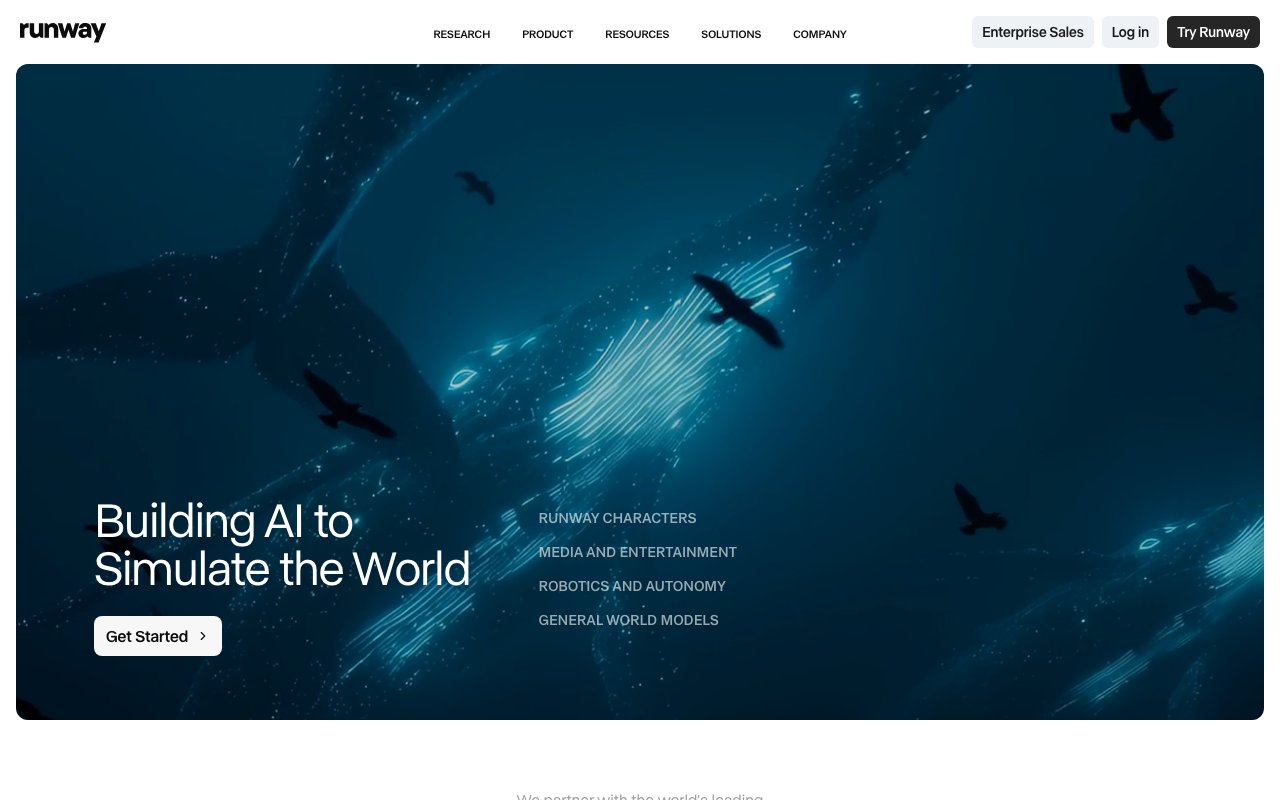The image size is (1280, 800).
Task: Open the Runway Characters link
Action: (x=617, y=518)
